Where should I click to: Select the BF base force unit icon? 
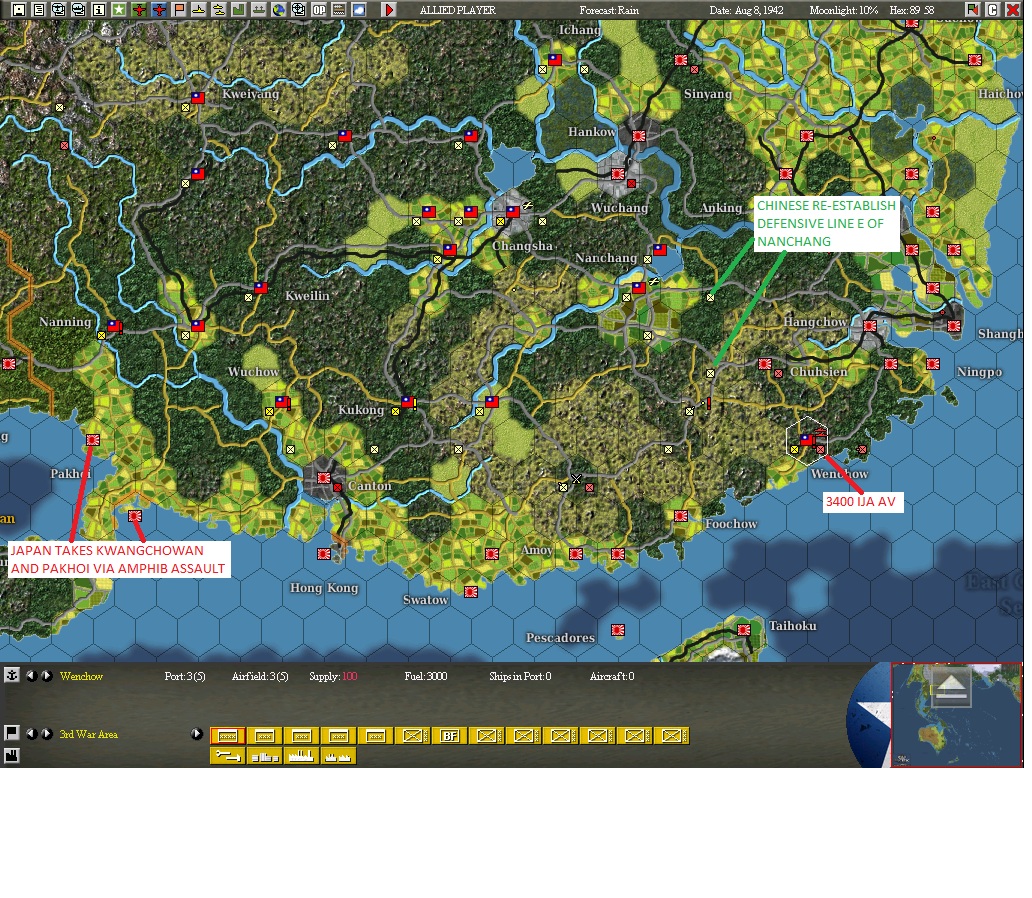450,735
